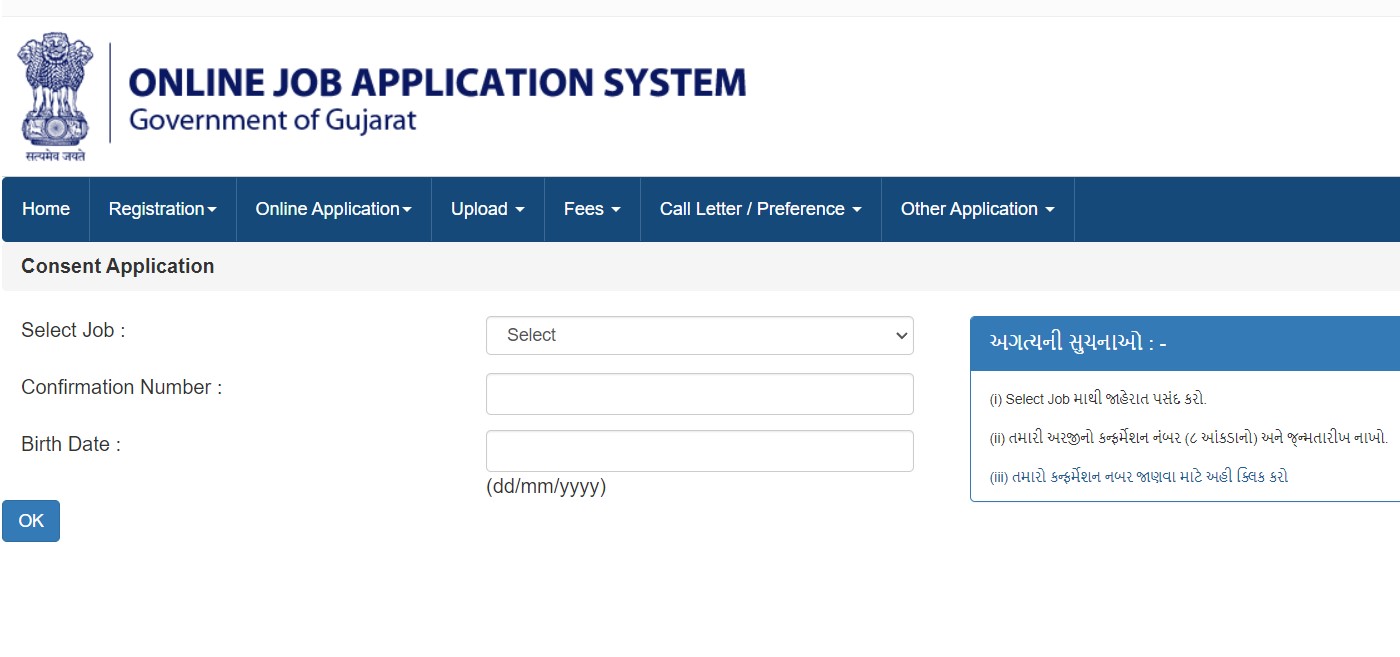Click the Government of Gujarat emblem logo

[x=54, y=95]
